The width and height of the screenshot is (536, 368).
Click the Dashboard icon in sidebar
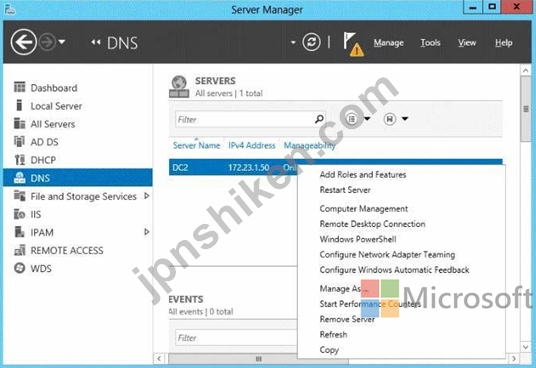tap(19, 87)
